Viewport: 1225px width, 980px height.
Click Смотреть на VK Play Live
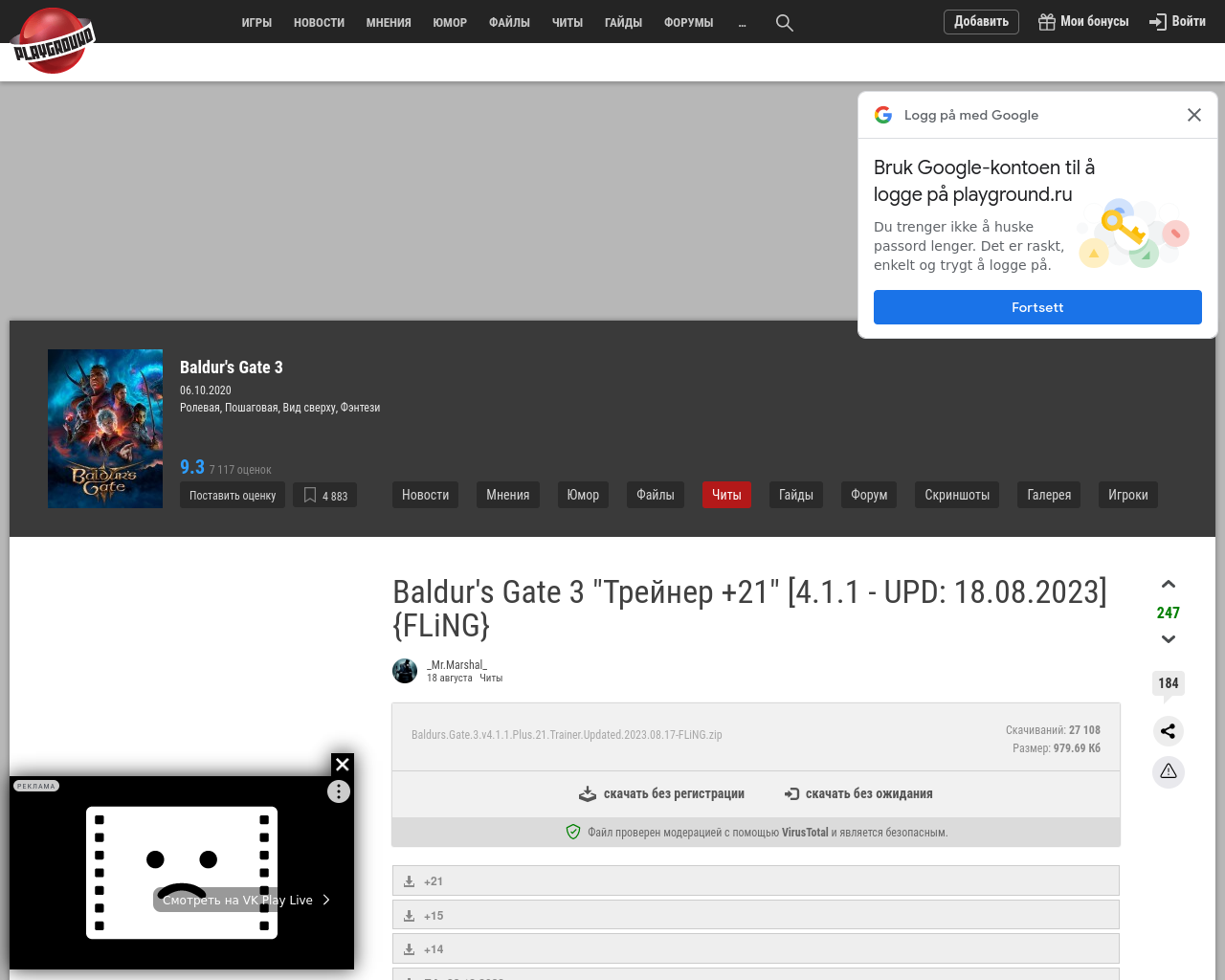[245, 900]
